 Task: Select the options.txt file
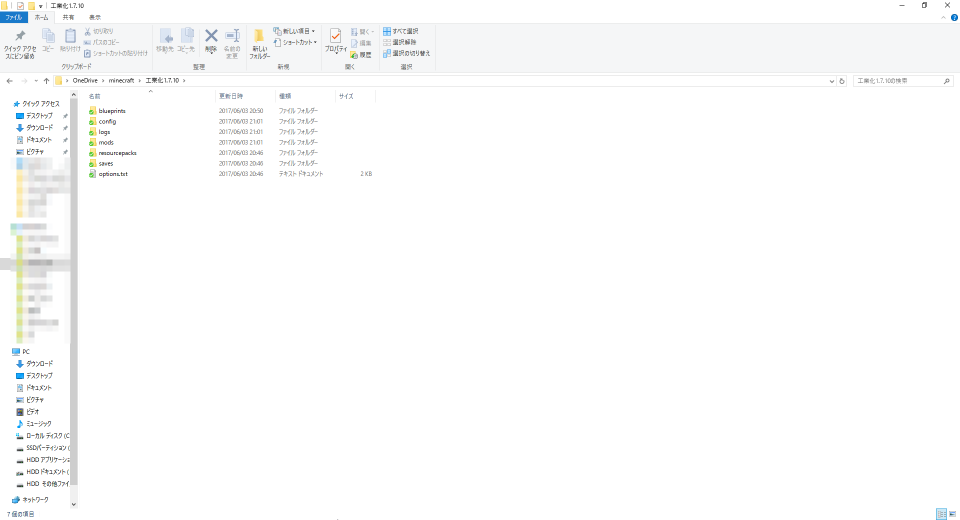tap(113, 173)
